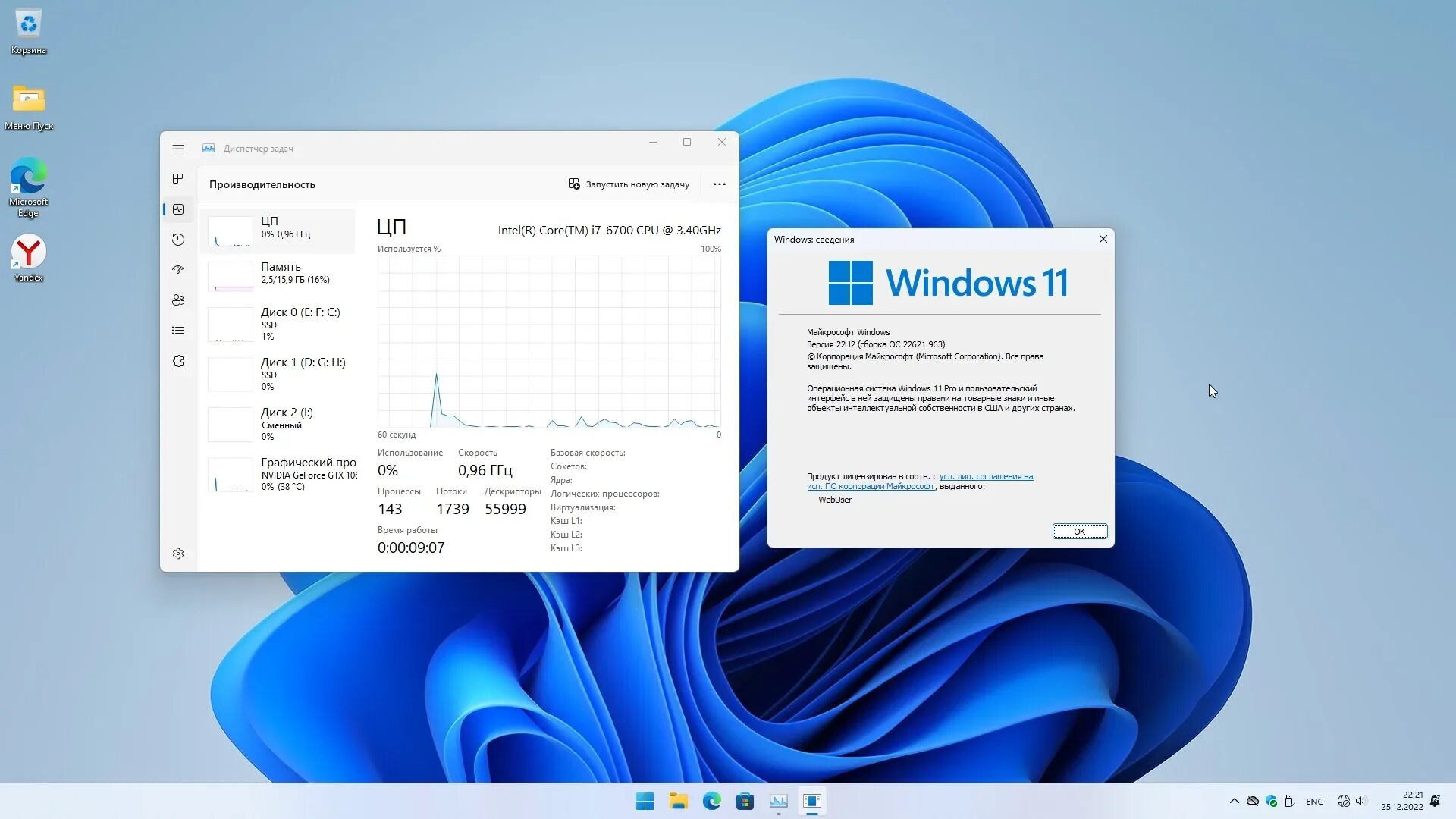This screenshot has width=1456, height=819.
Task: Open Startup apps icon in sidebar
Action: tap(178, 270)
